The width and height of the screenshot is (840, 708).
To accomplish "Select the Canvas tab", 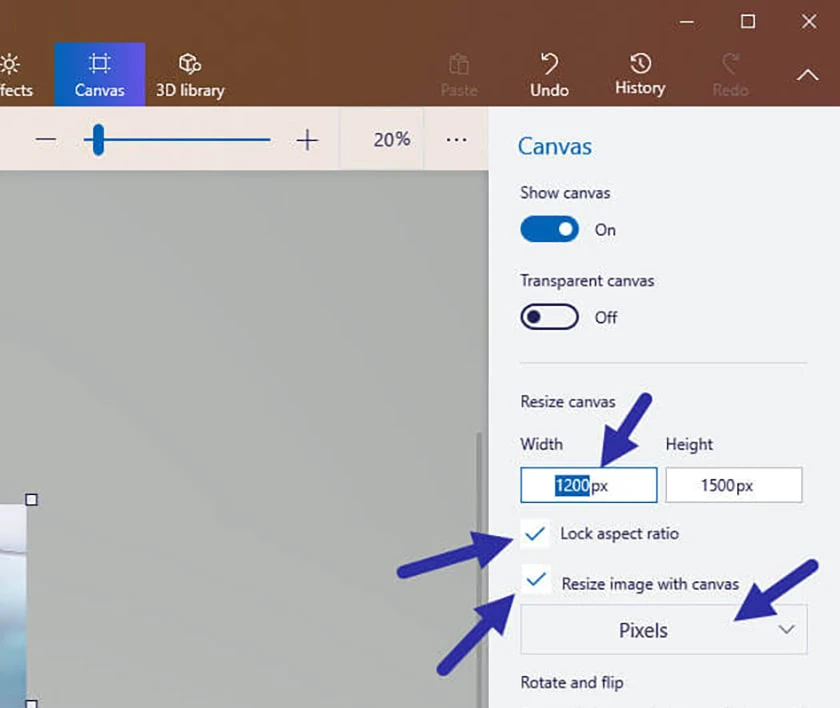I will pos(100,75).
